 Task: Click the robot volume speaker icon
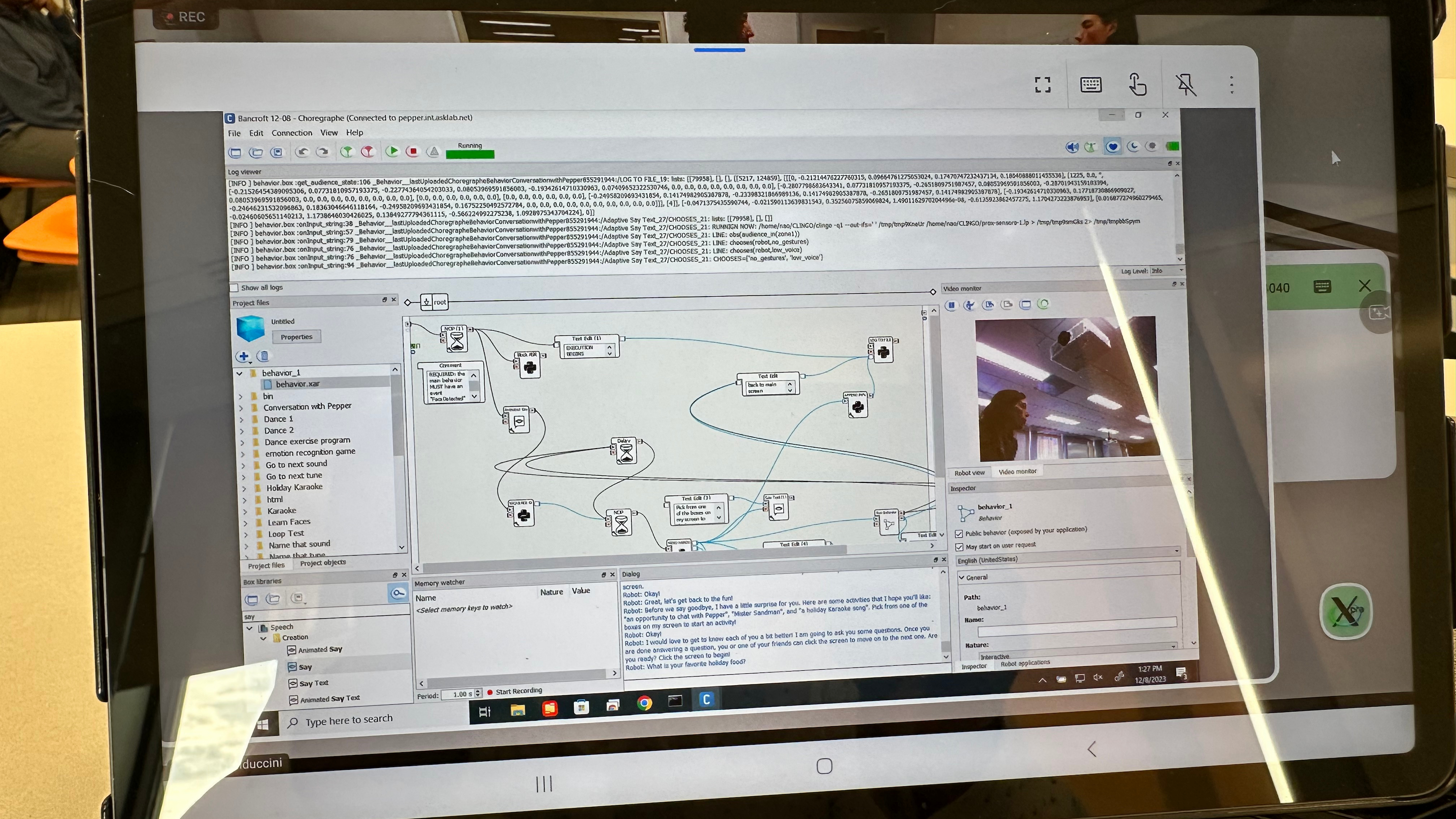click(1072, 147)
